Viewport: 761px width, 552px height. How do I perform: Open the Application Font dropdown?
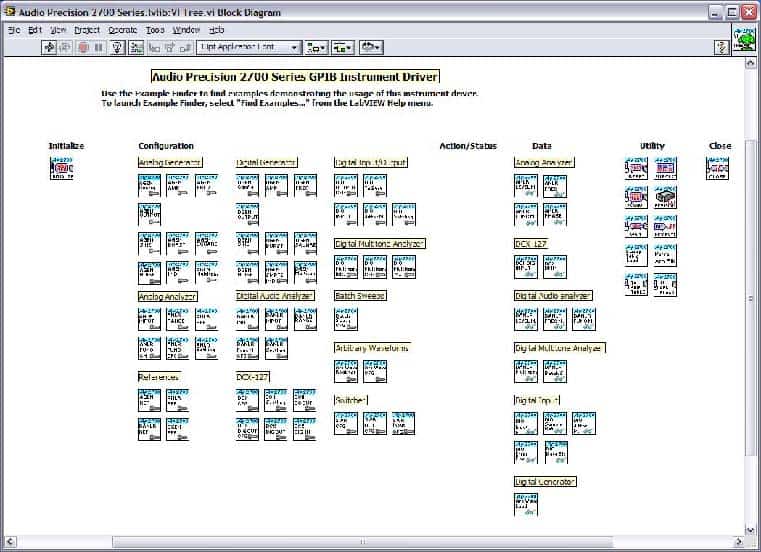pyautogui.click(x=249, y=47)
